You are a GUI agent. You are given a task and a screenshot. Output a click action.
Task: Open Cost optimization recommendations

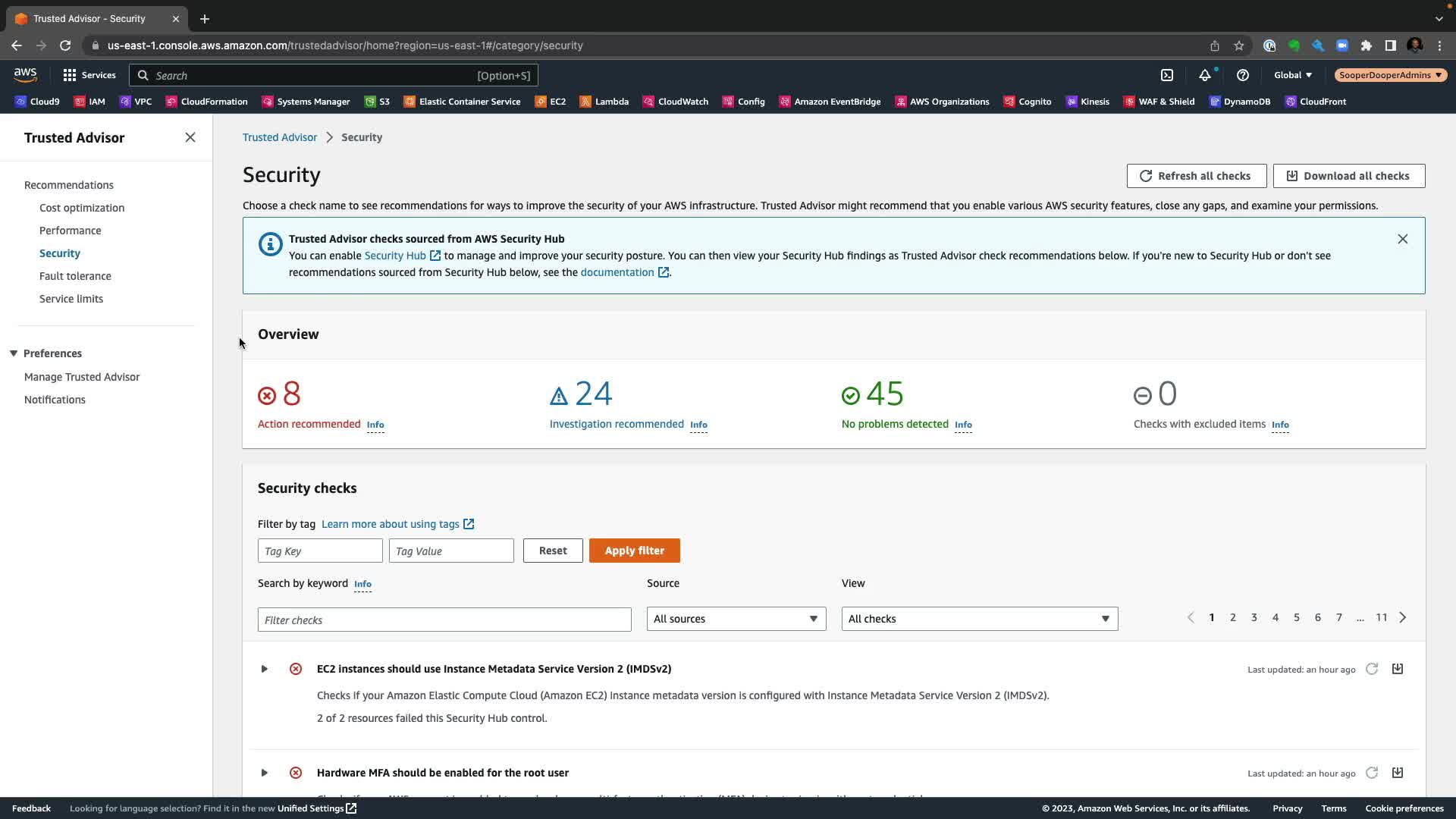[82, 208]
